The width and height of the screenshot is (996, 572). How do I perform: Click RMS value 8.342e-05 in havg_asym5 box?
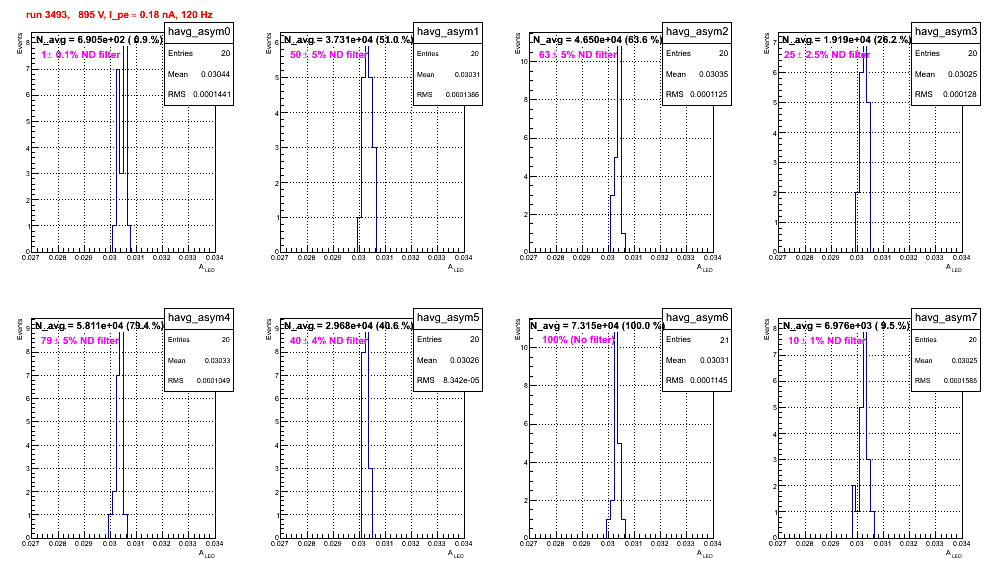tap(461, 381)
